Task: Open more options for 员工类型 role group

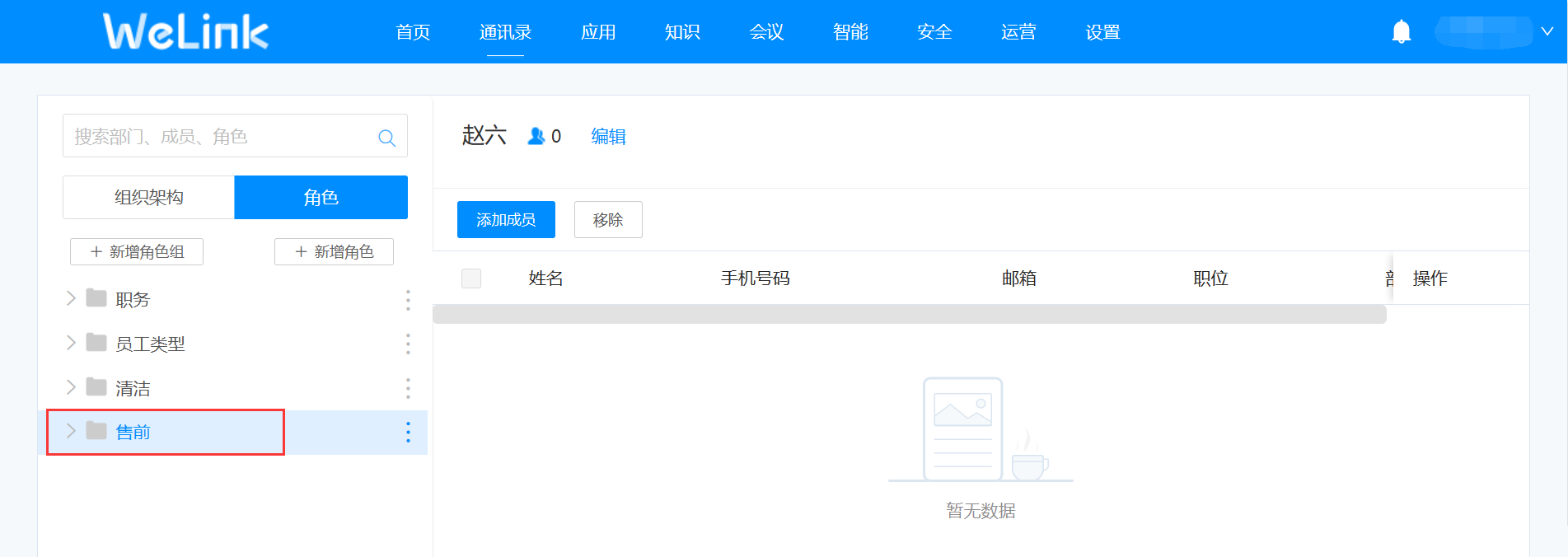Action: tap(408, 344)
